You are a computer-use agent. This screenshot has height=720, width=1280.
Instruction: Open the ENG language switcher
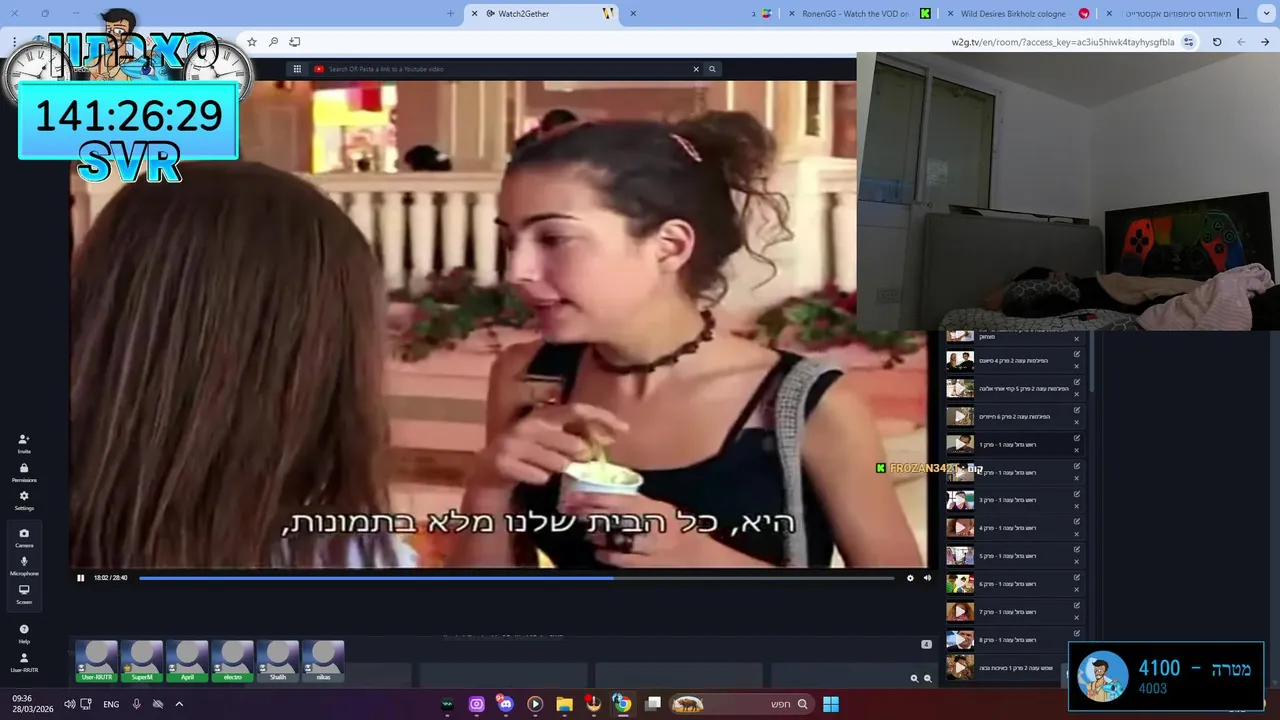tap(111, 704)
